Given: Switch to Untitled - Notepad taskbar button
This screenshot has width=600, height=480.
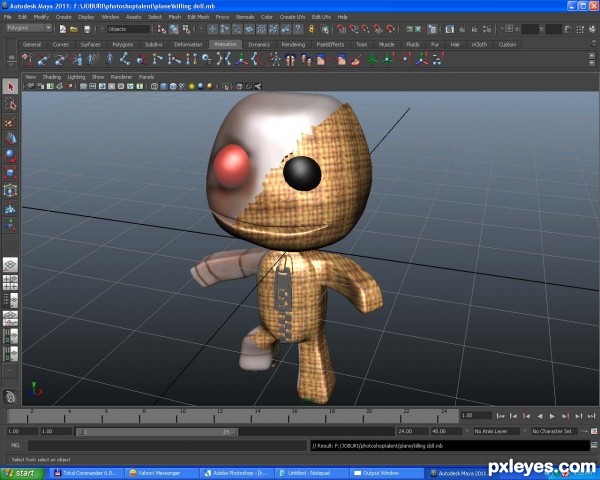Looking at the screenshot, I should click(x=313, y=473).
